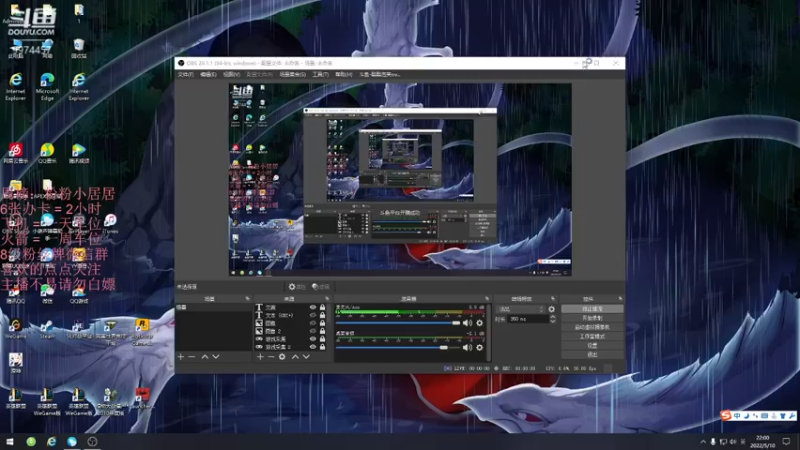Viewport: 800px width, 450px height.
Task: Click the 退出 button
Action: pos(592,354)
